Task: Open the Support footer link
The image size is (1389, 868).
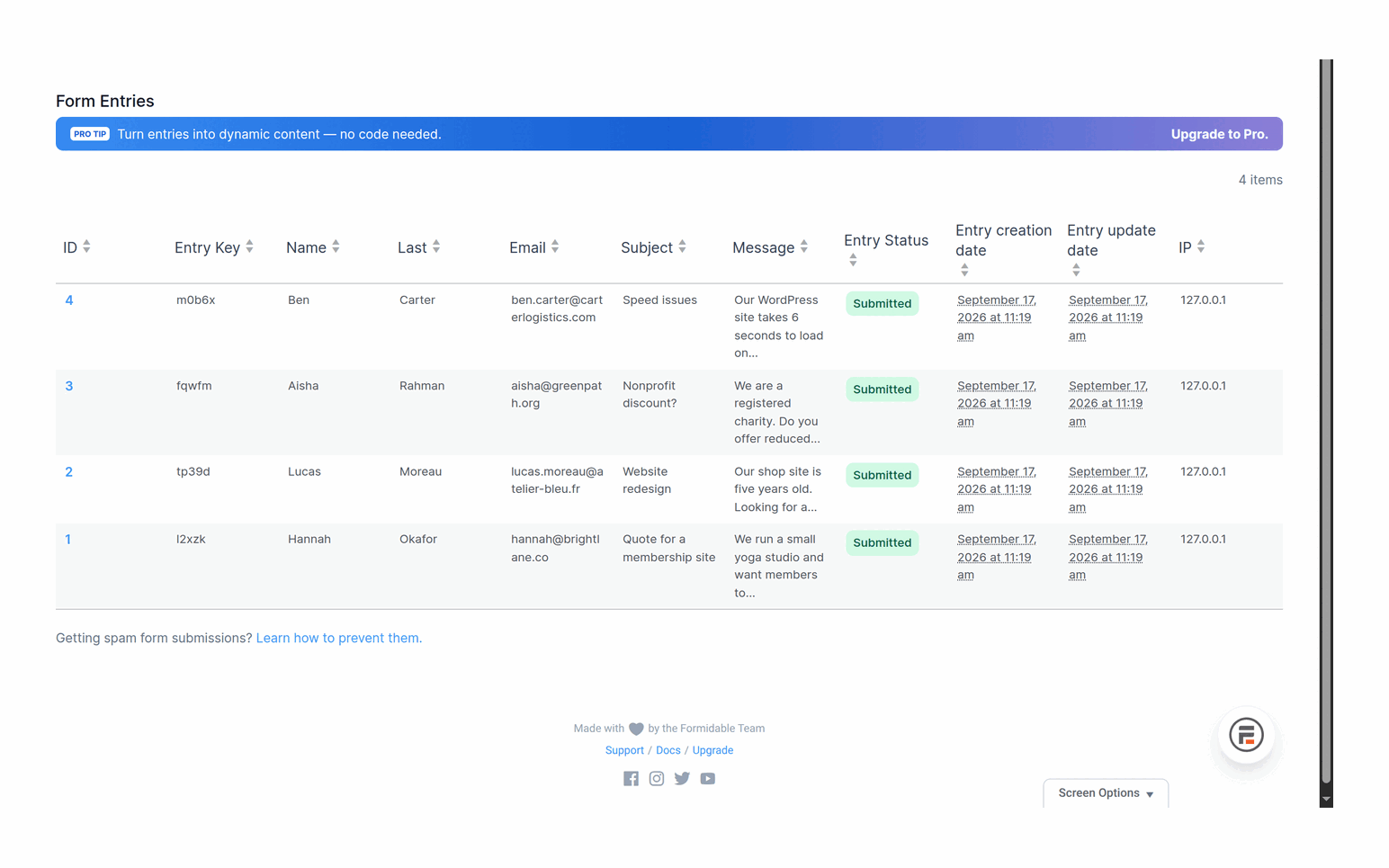Action: 624,750
